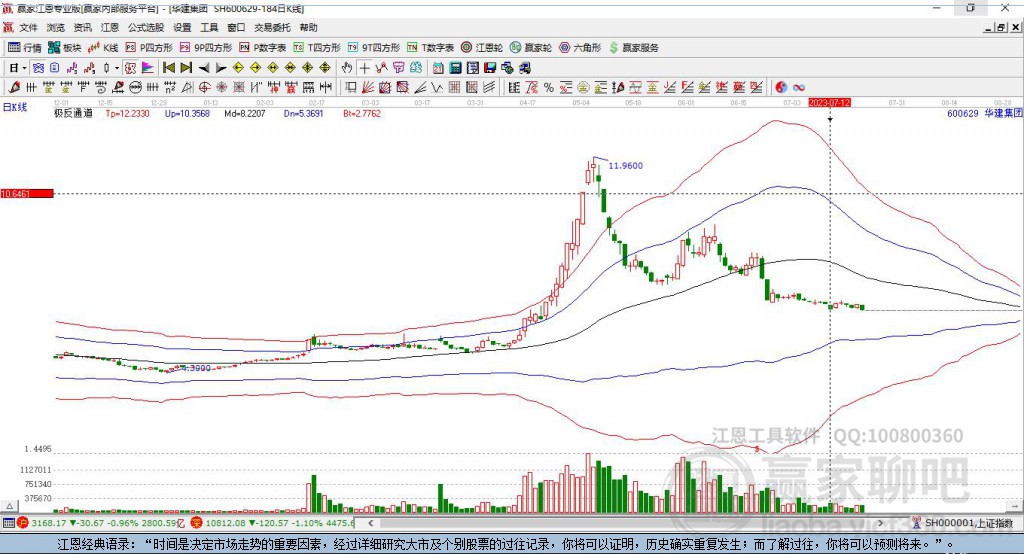1024x554 pixels.
Task: Open the 浏览 menu
Action: pos(56,27)
